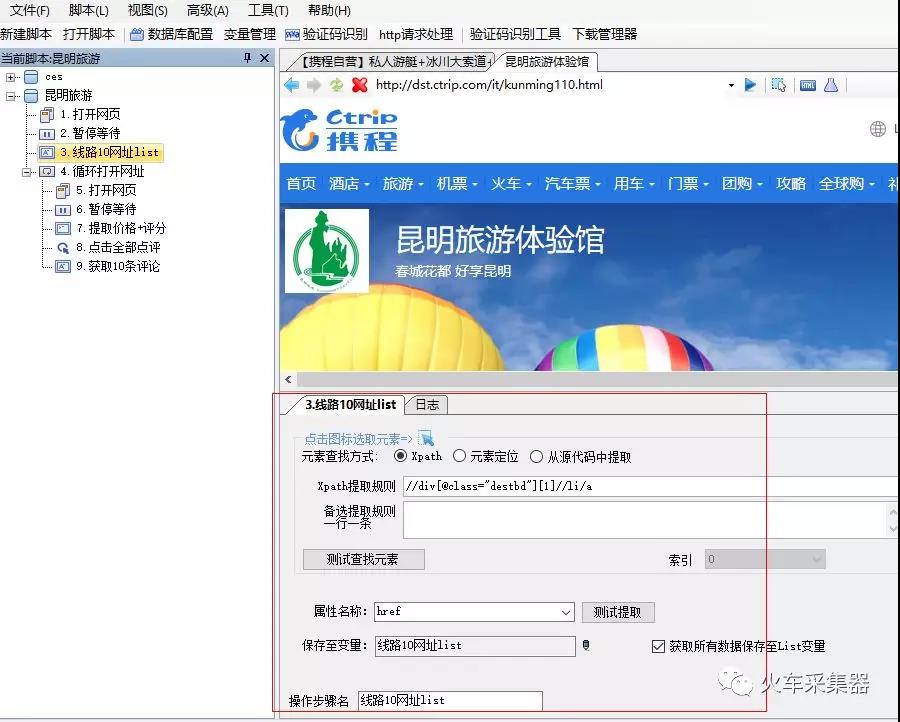Click the pick-element cursor icon
The image size is (900, 722).
pos(426,438)
